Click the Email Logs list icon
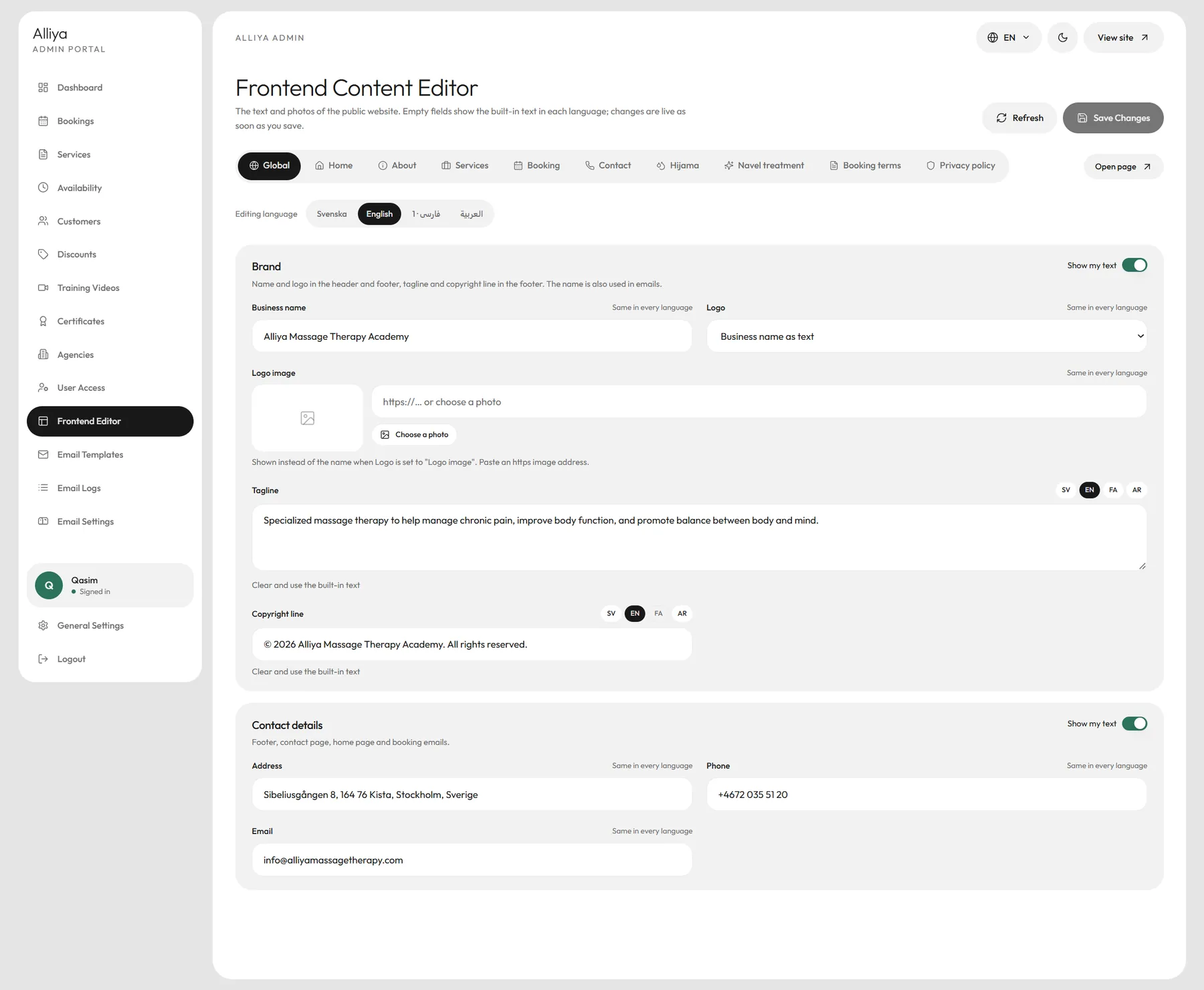Image resolution: width=1204 pixels, height=990 pixels. [x=43, y=488]
